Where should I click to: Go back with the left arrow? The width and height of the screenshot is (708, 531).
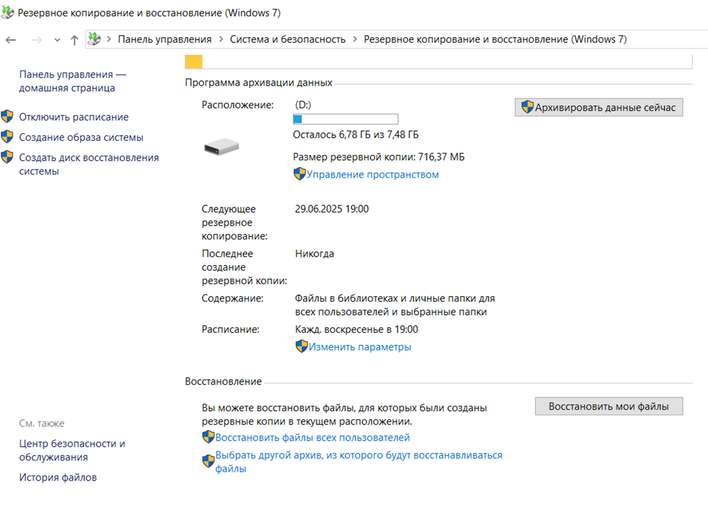pyautogui.click(x=11, y=40)
